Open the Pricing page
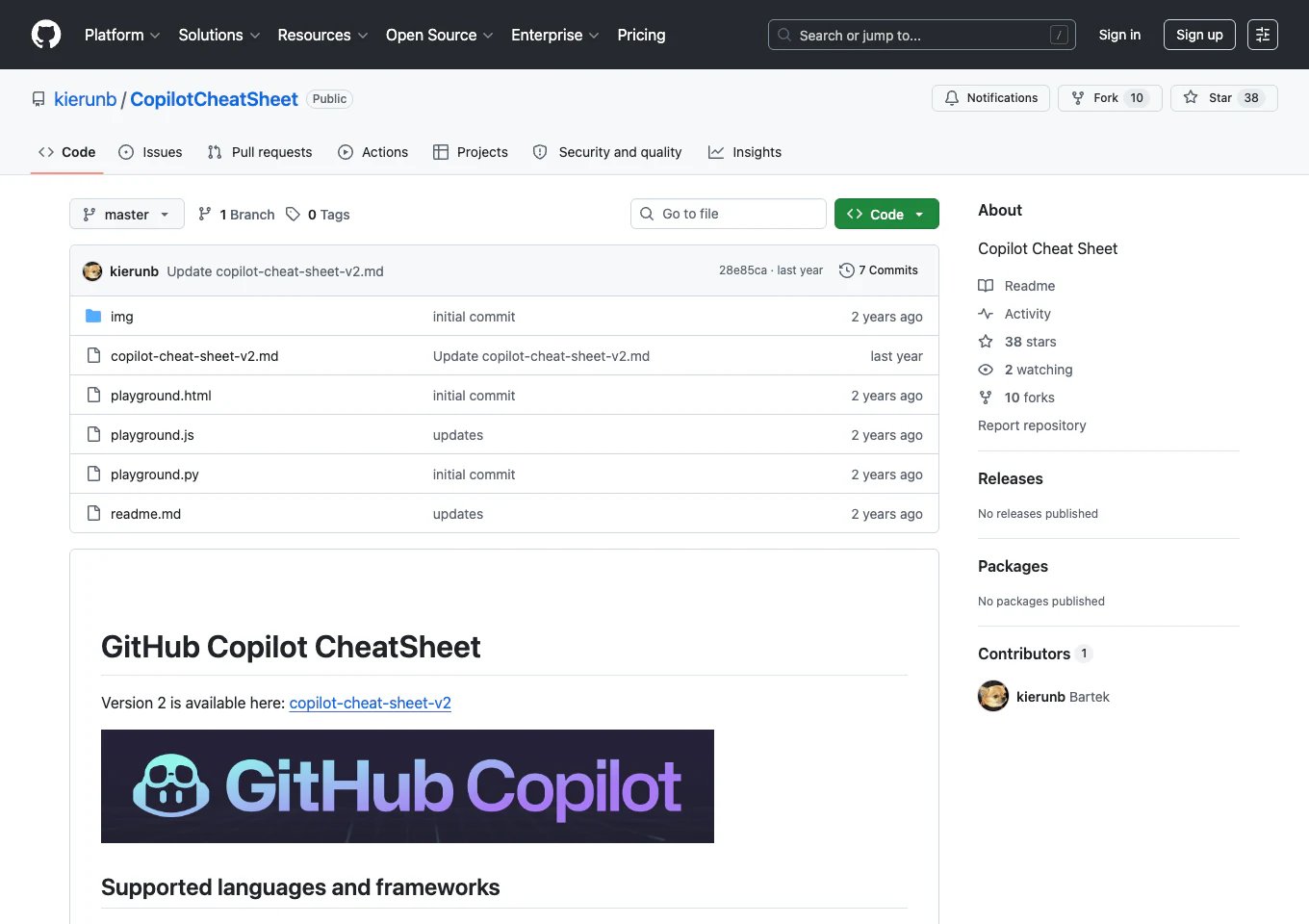1309x924 pixels. (641, 35)
